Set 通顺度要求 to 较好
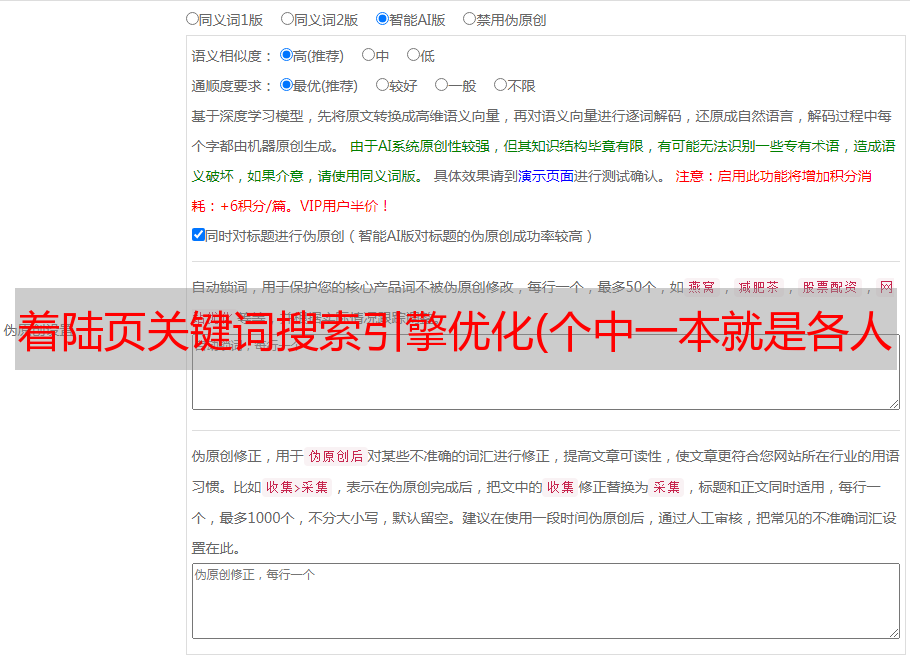 point(382,85)
